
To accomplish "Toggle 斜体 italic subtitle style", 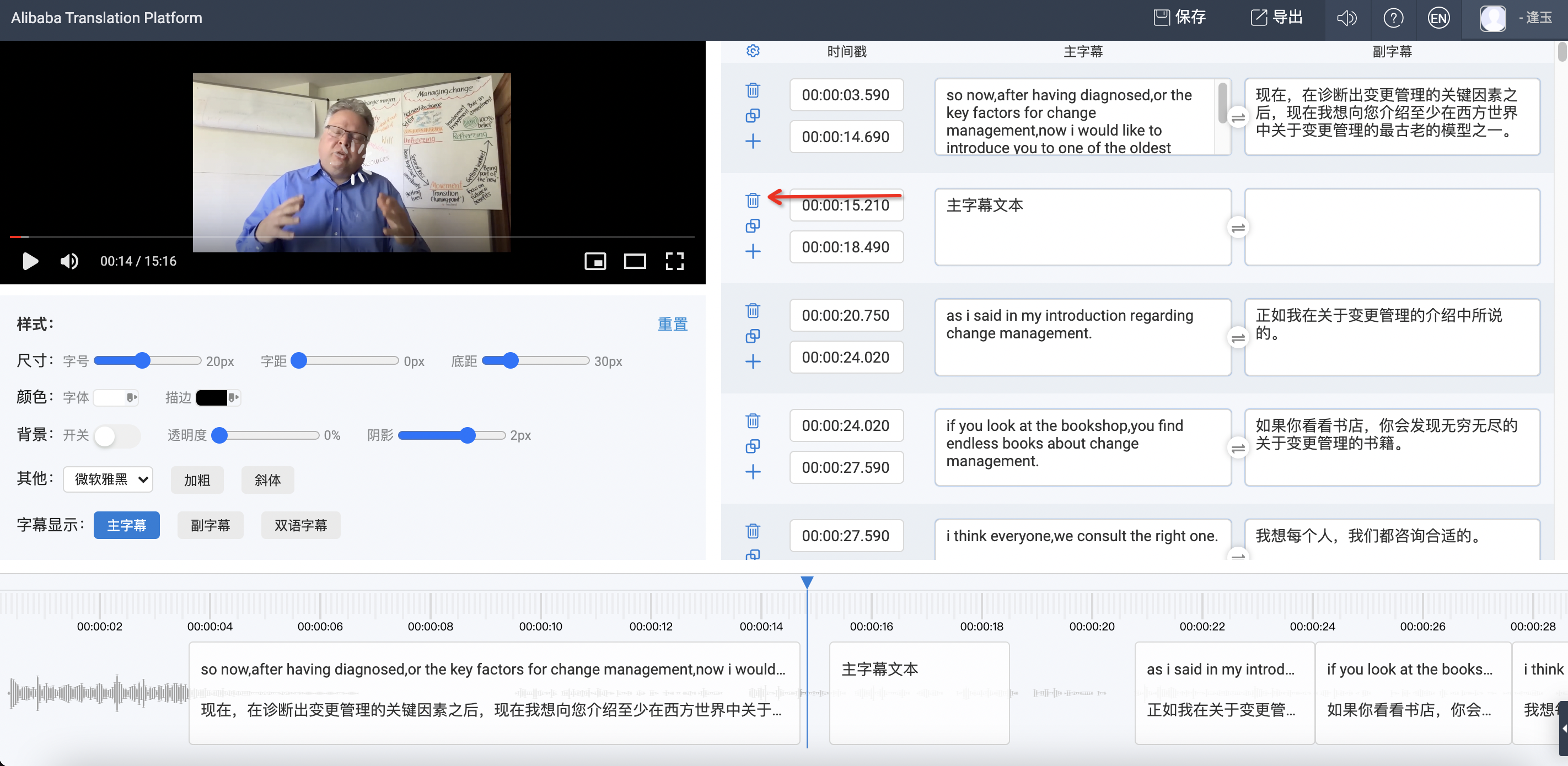I will [268, 480].
